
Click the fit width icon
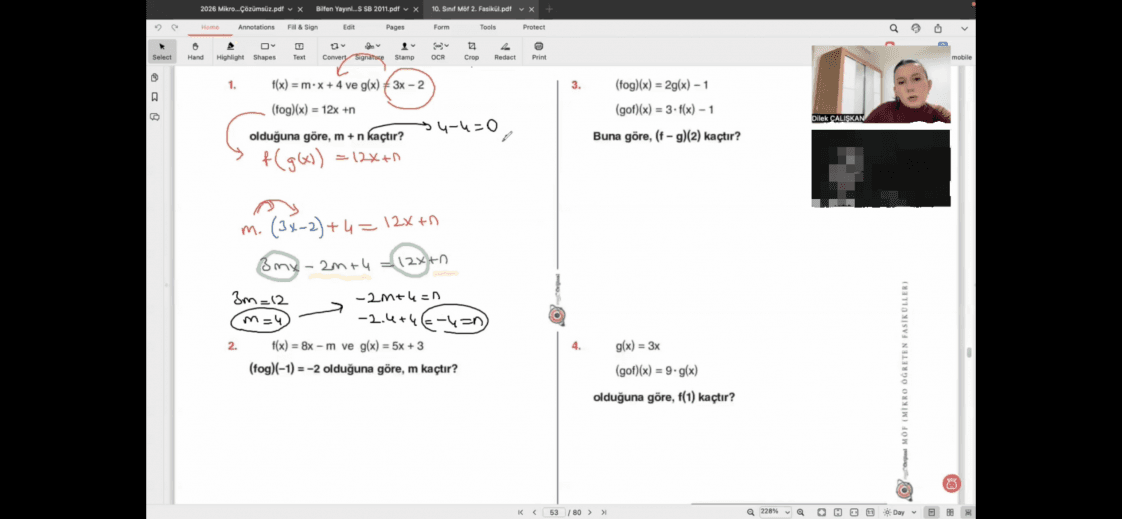(x=854, y=513)
